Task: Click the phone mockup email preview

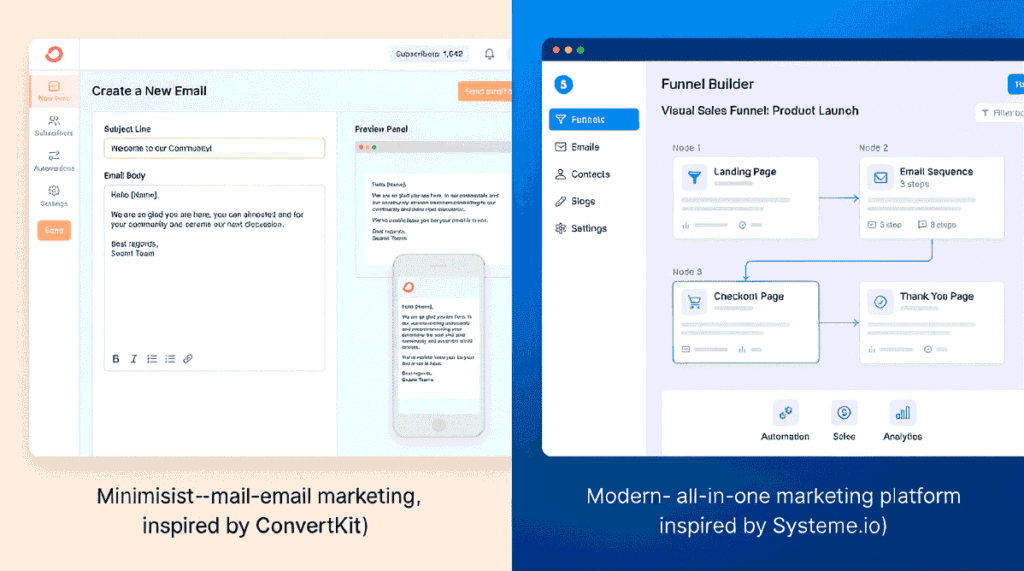Action: (439, 346)
